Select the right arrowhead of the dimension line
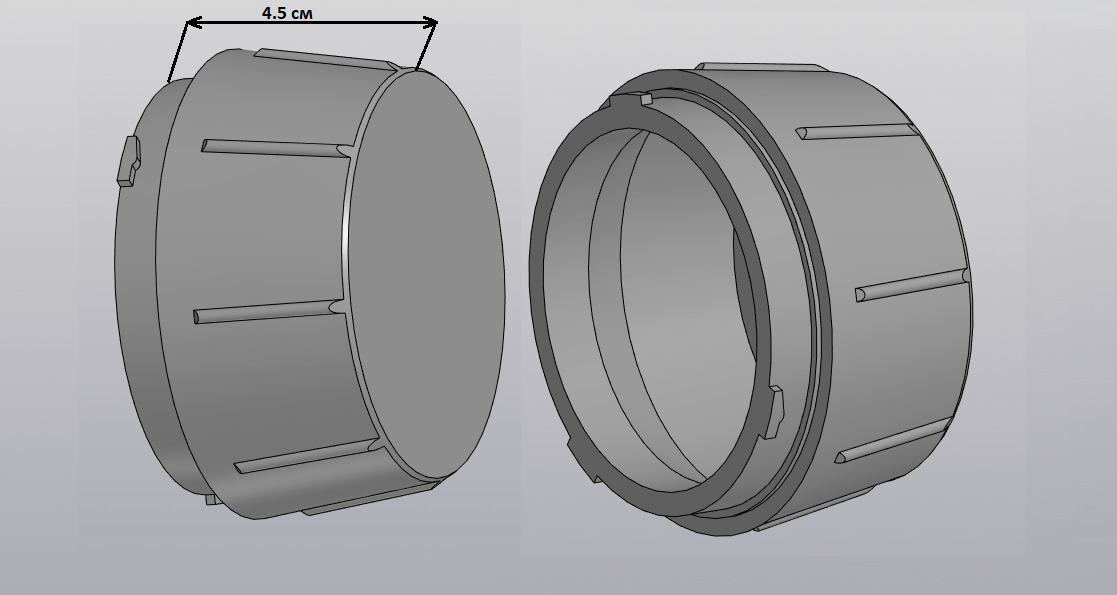Viewport: 1117px width, 595px height. coord(430,22)
